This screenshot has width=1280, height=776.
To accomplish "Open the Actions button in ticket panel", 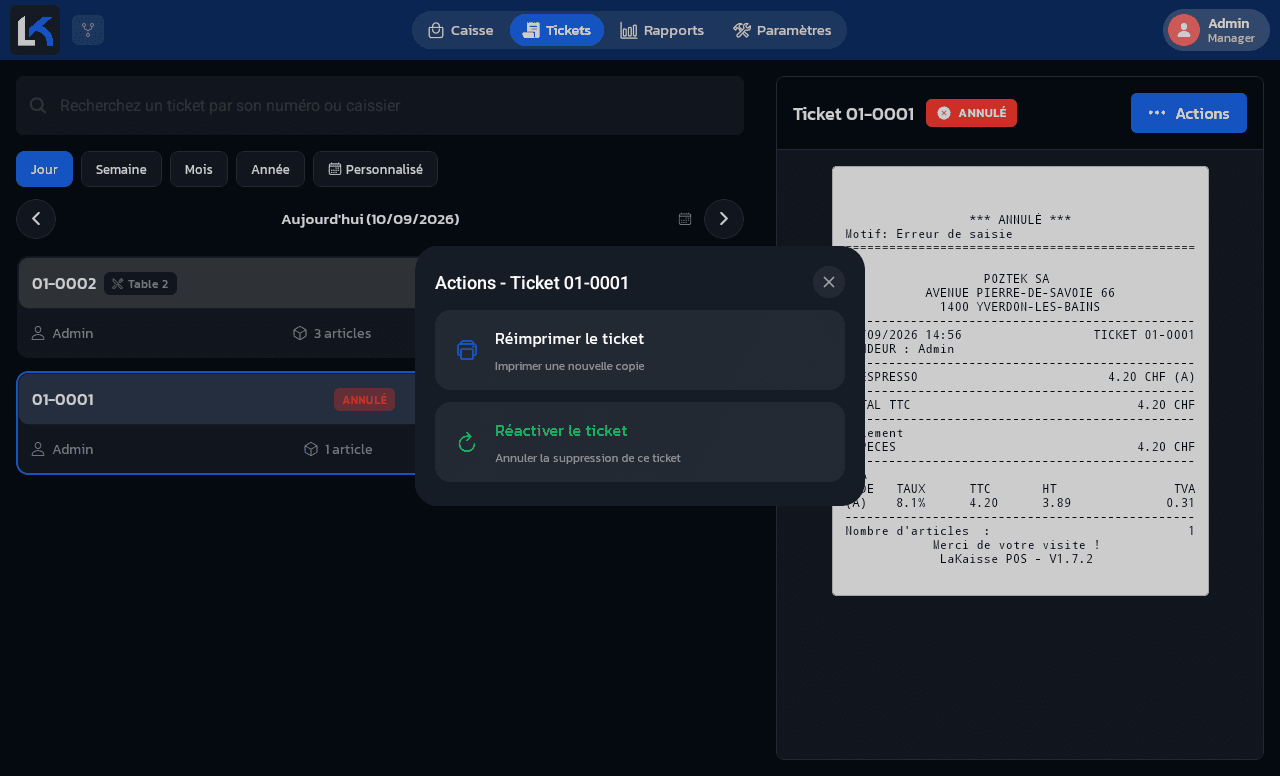I will pos(1189,113).
